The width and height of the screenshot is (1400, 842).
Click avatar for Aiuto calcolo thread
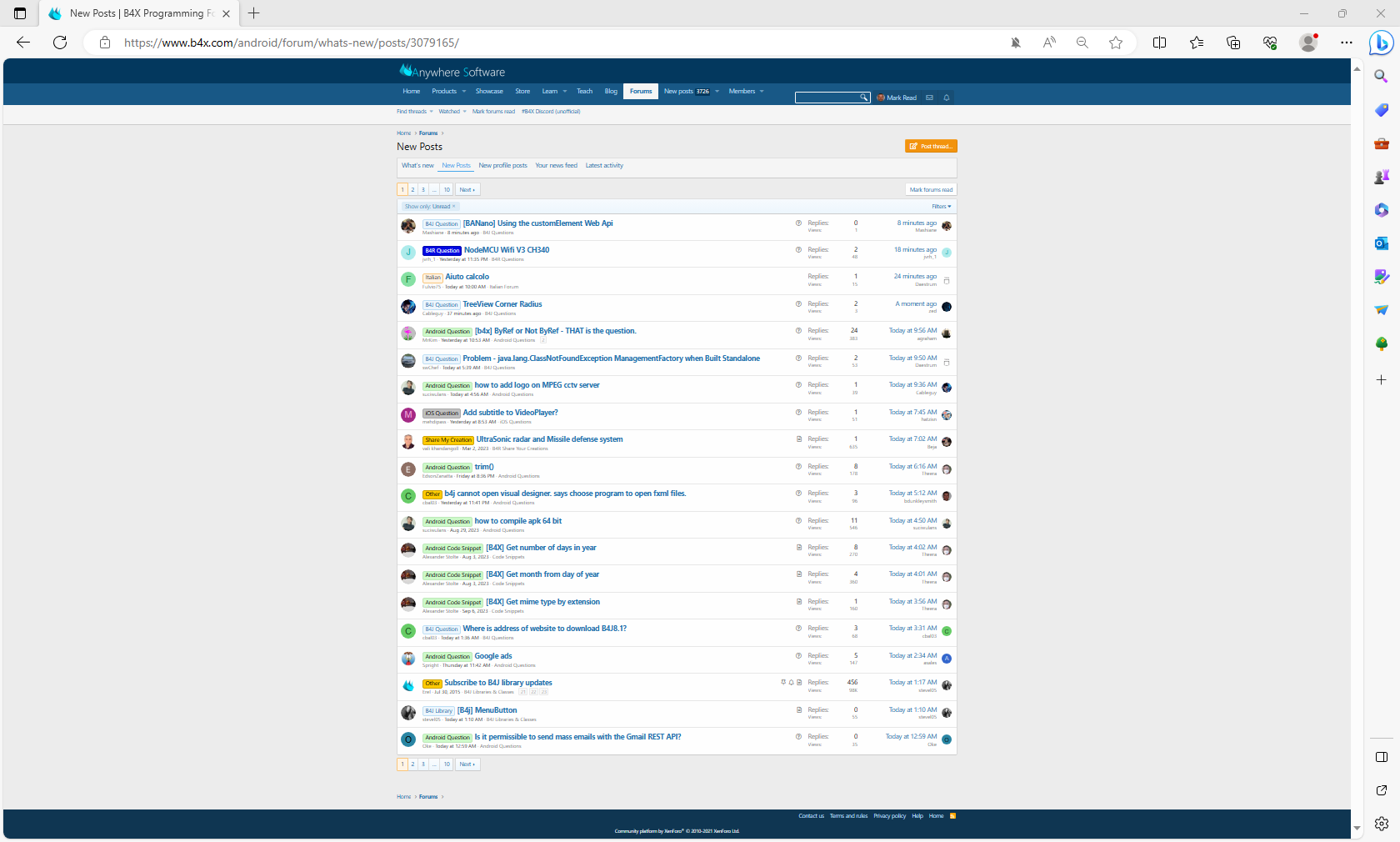pyautogui.click(x=408, y=280)
